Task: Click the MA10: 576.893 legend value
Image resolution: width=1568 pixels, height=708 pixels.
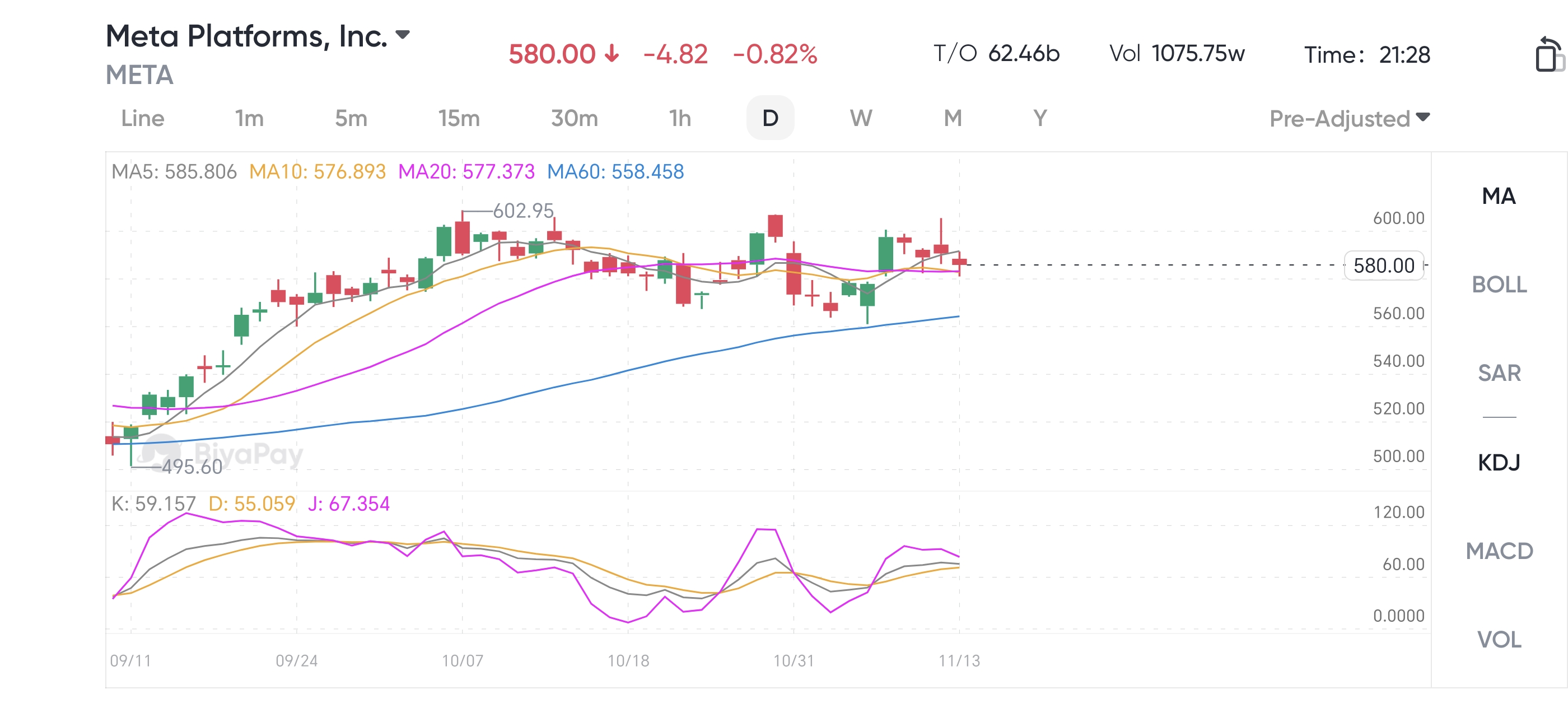Action: [x=317, y=171]
